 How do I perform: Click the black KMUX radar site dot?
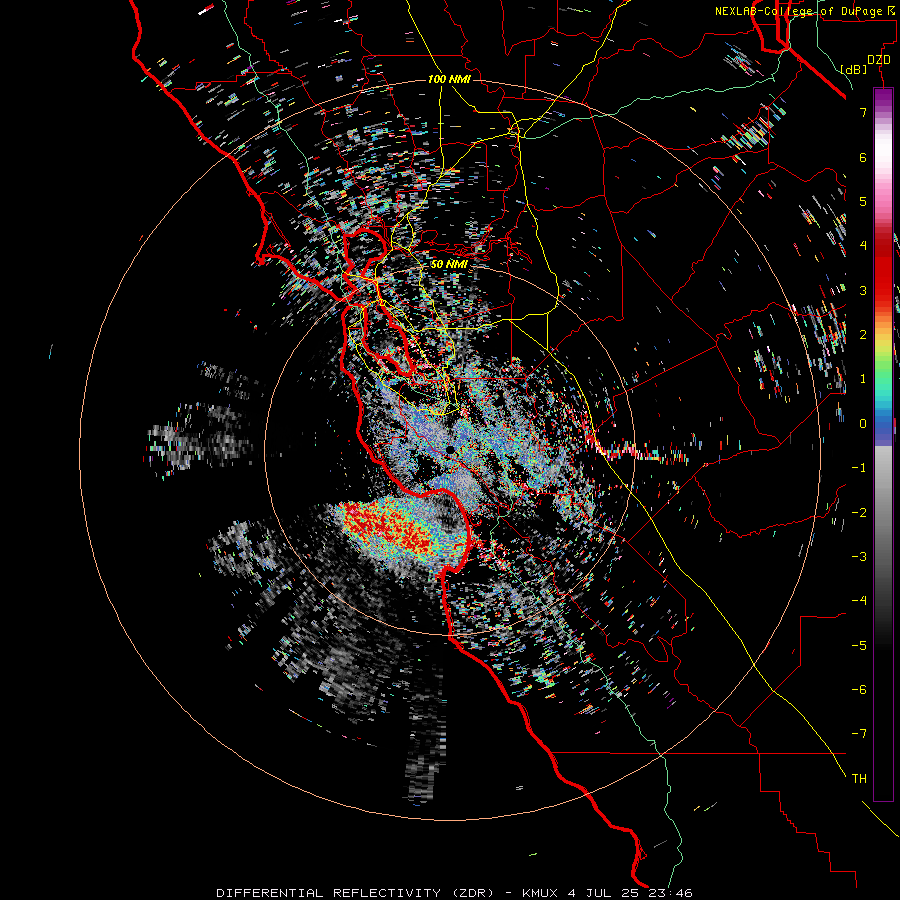click(451, 449)
